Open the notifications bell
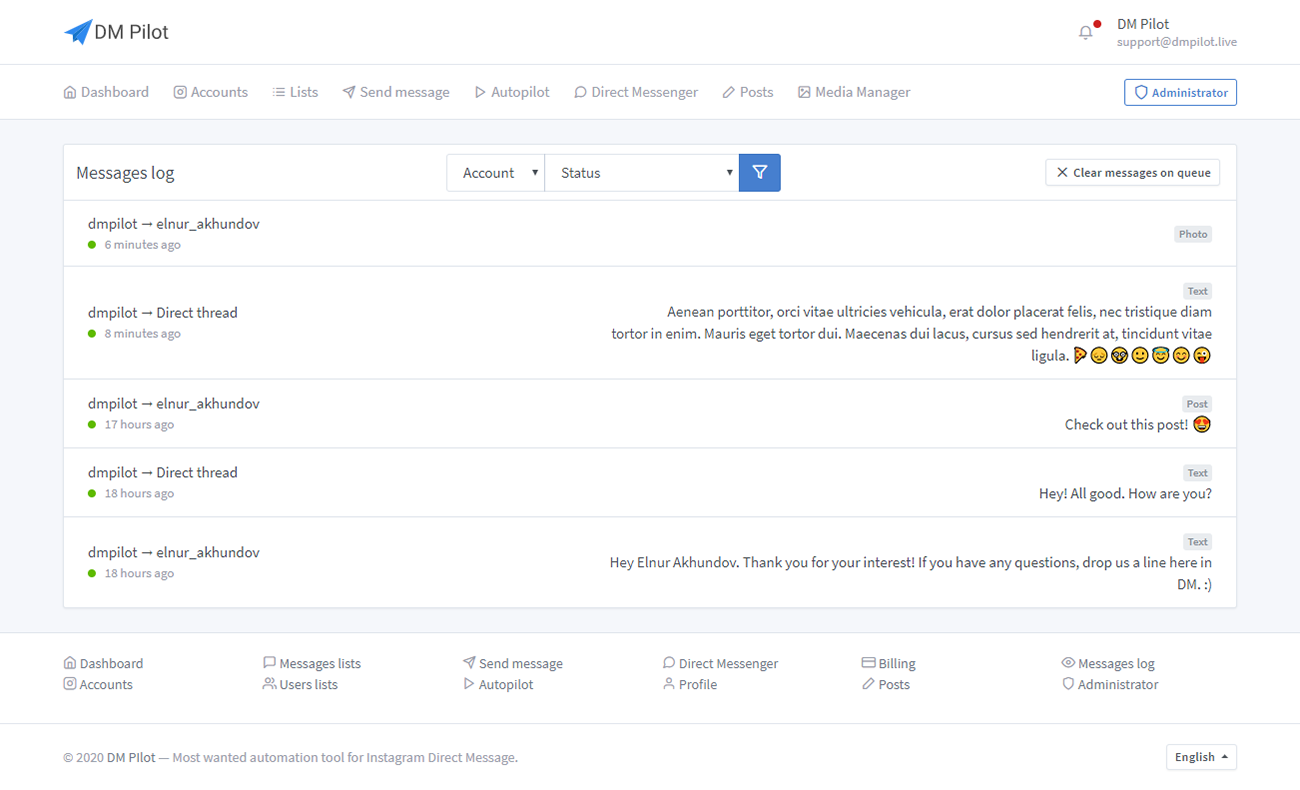The height and width of the screenshot is (790, 1300). (1086, 33)
